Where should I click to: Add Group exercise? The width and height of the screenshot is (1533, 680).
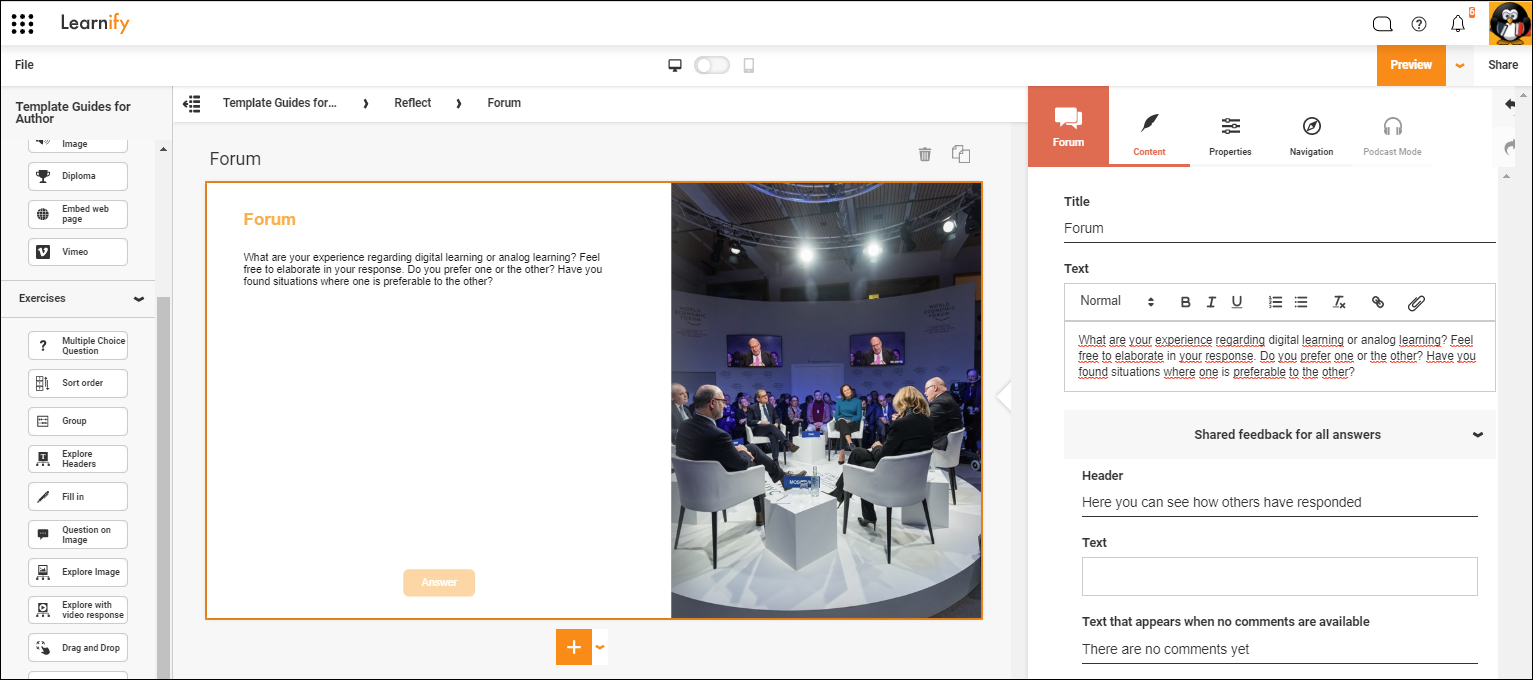pyautogui.click(x=78, y=421)
